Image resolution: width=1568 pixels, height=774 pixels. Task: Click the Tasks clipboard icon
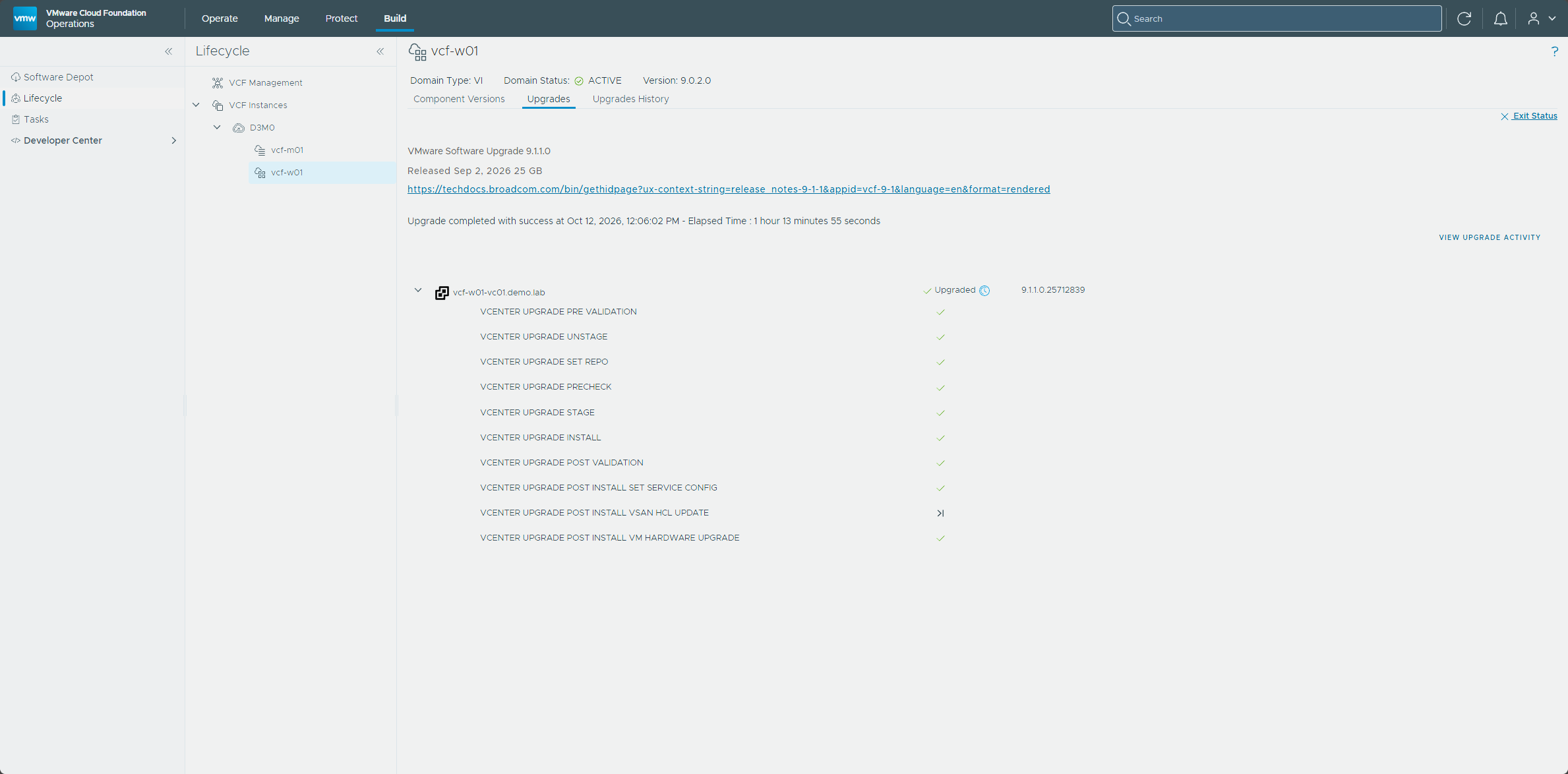[16, 119]
